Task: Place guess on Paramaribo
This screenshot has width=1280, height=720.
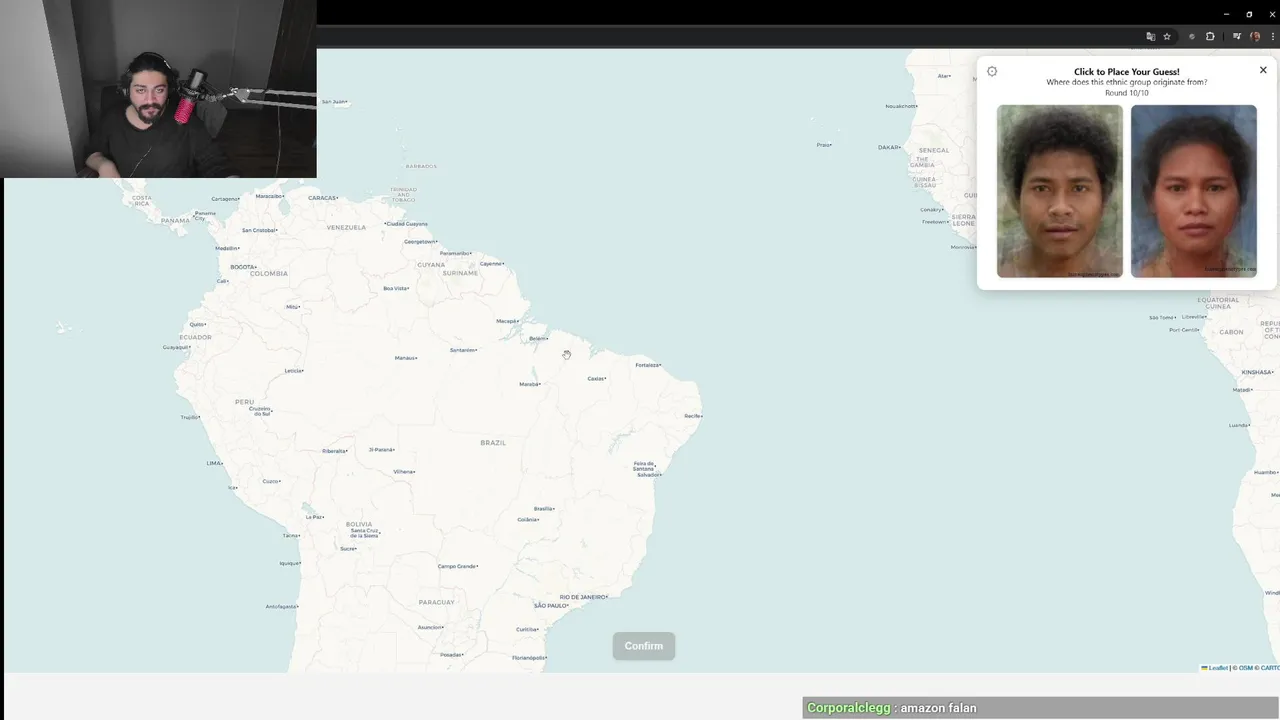Action: pos(455,253)
